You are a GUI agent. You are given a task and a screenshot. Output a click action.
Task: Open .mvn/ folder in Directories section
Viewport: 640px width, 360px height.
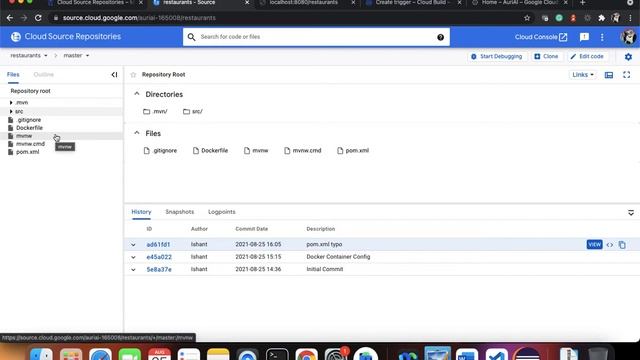click(155, 111)
